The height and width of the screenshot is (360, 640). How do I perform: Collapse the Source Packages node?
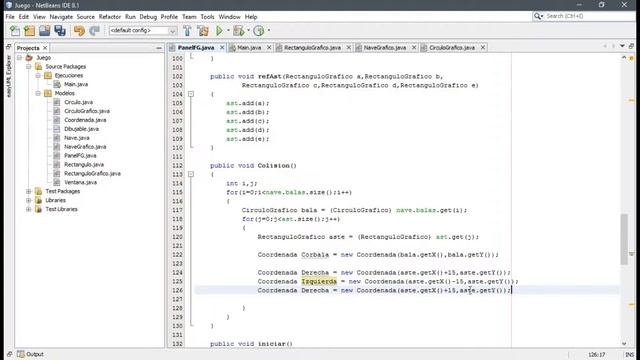[x=29, y=67]
